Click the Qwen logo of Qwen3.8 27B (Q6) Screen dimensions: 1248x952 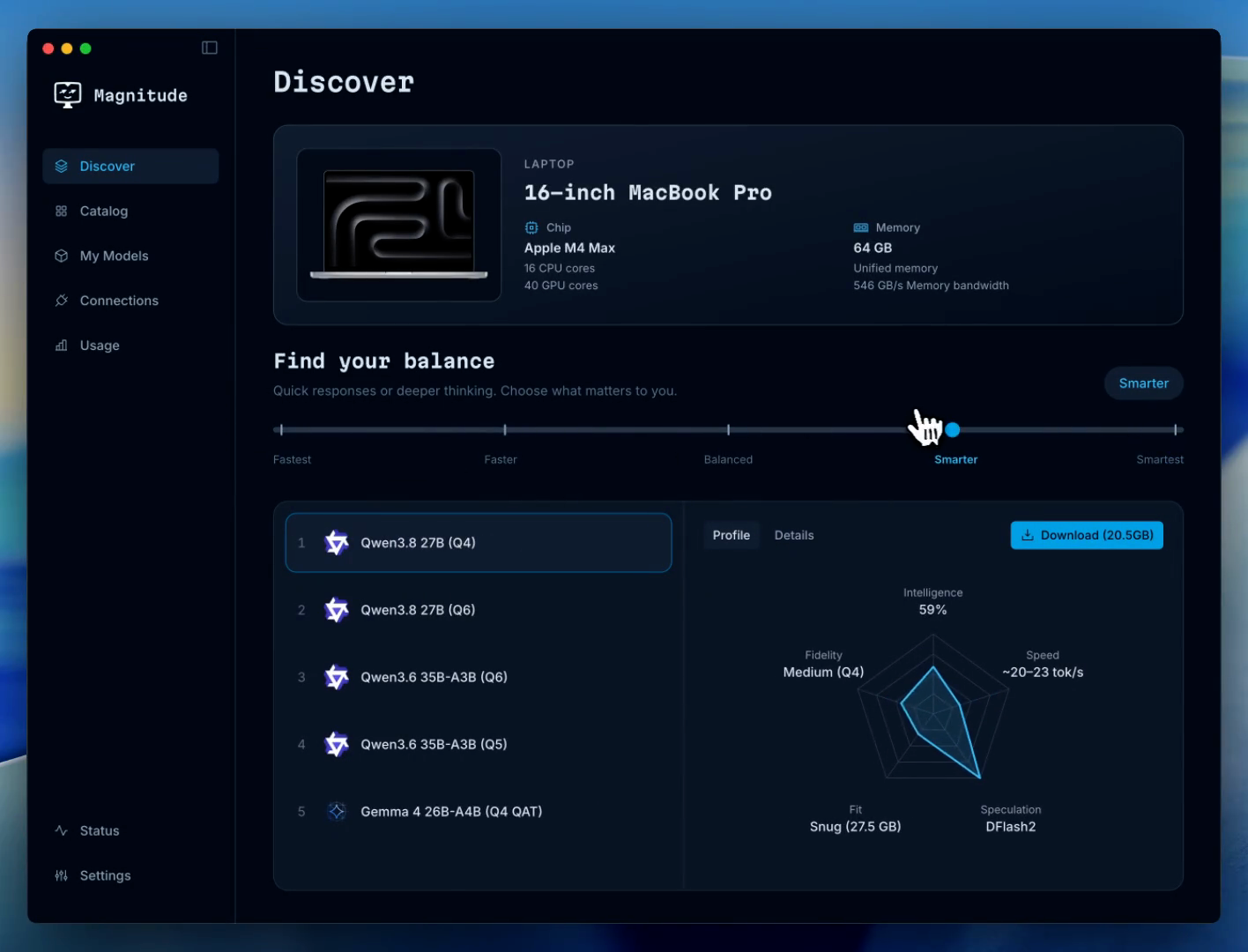(x=337, y=610)
